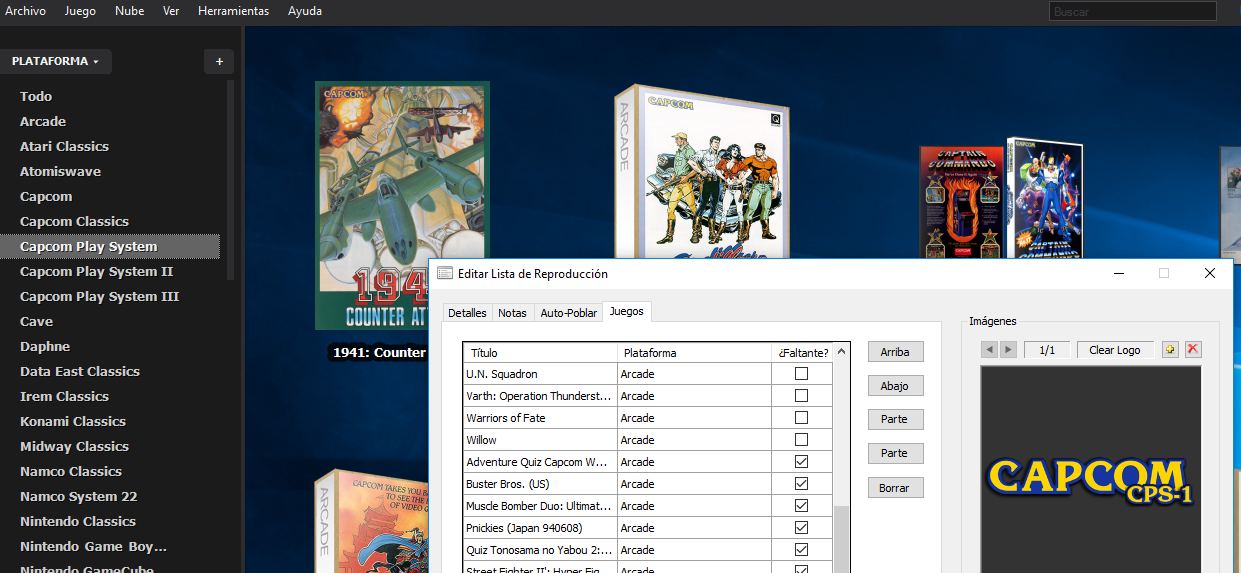Click the Clear Logo image type selector
This screenshot has width=1241, height=573.
tap(1114, 350)
